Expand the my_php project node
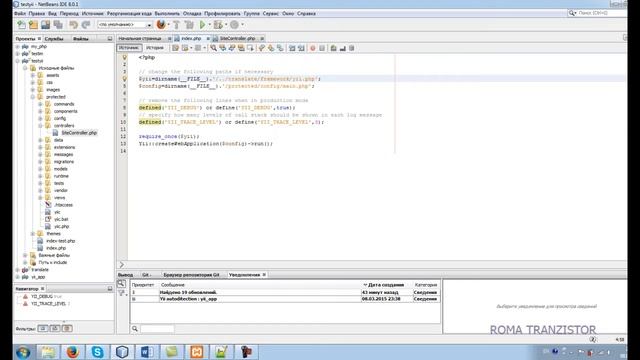 click(18, 47)
